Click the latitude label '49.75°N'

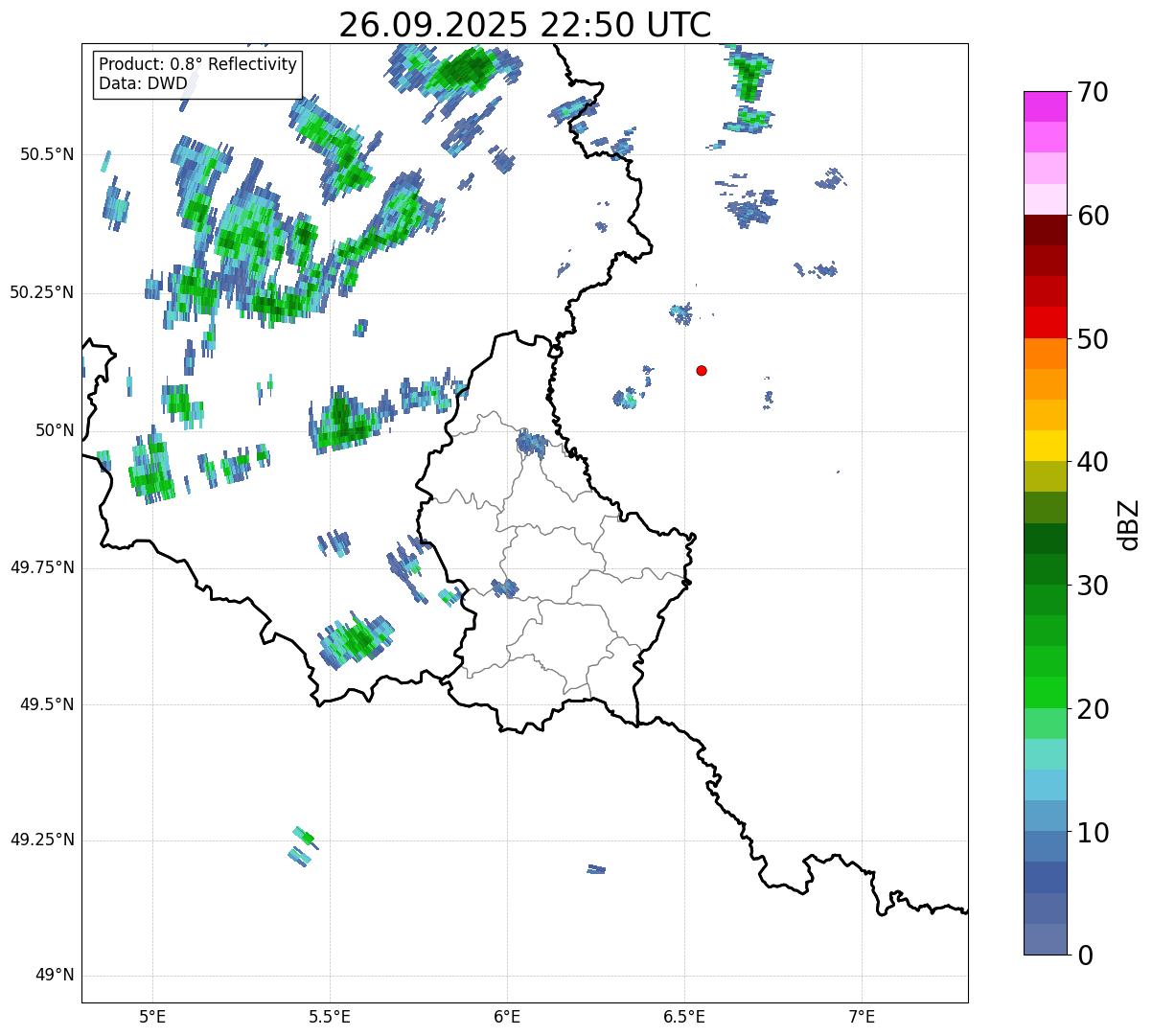click(42, 567)
